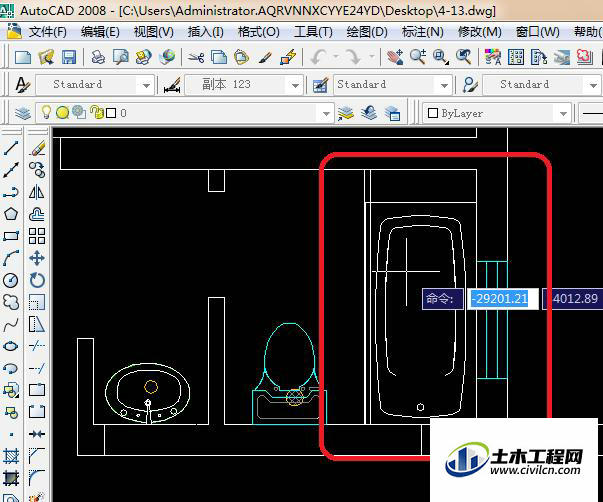Expand the Redo history arrow
Viewport: 603px width, 502px height.
pyautogui.click(x=372, y=57)
